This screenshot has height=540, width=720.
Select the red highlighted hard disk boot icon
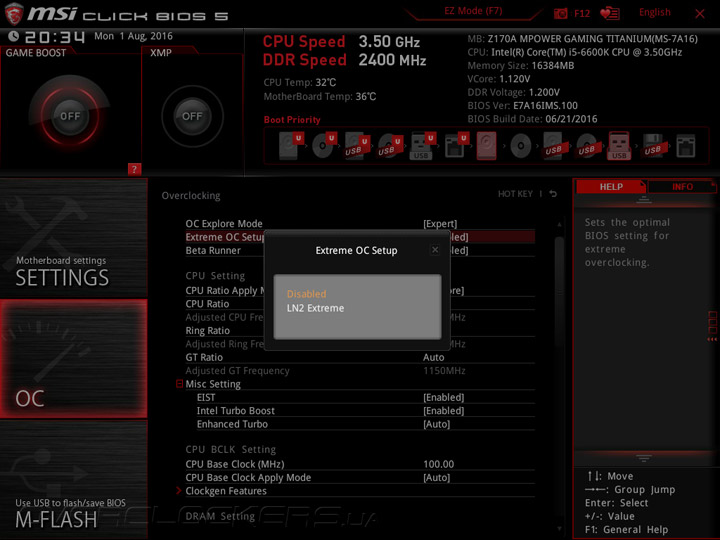tap(487, 146)
